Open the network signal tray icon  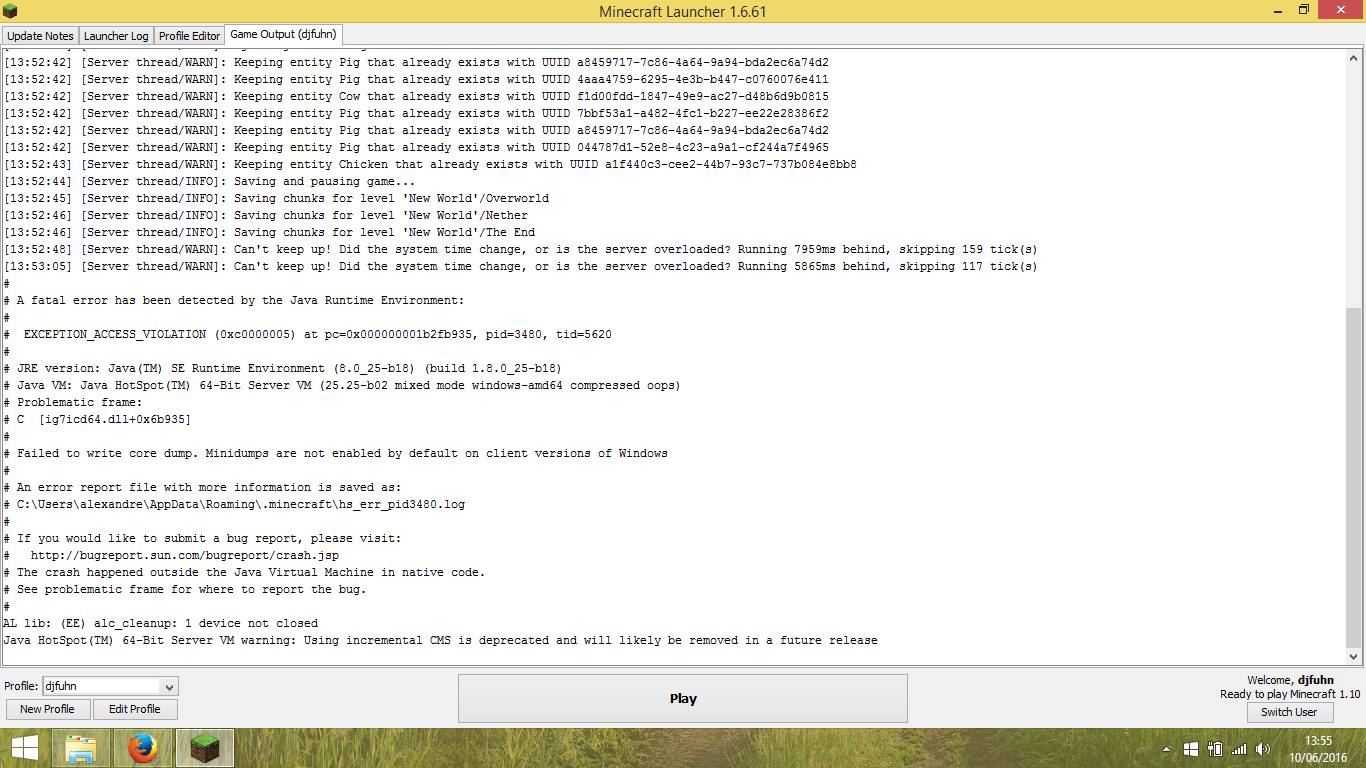tap(1239, 749)
